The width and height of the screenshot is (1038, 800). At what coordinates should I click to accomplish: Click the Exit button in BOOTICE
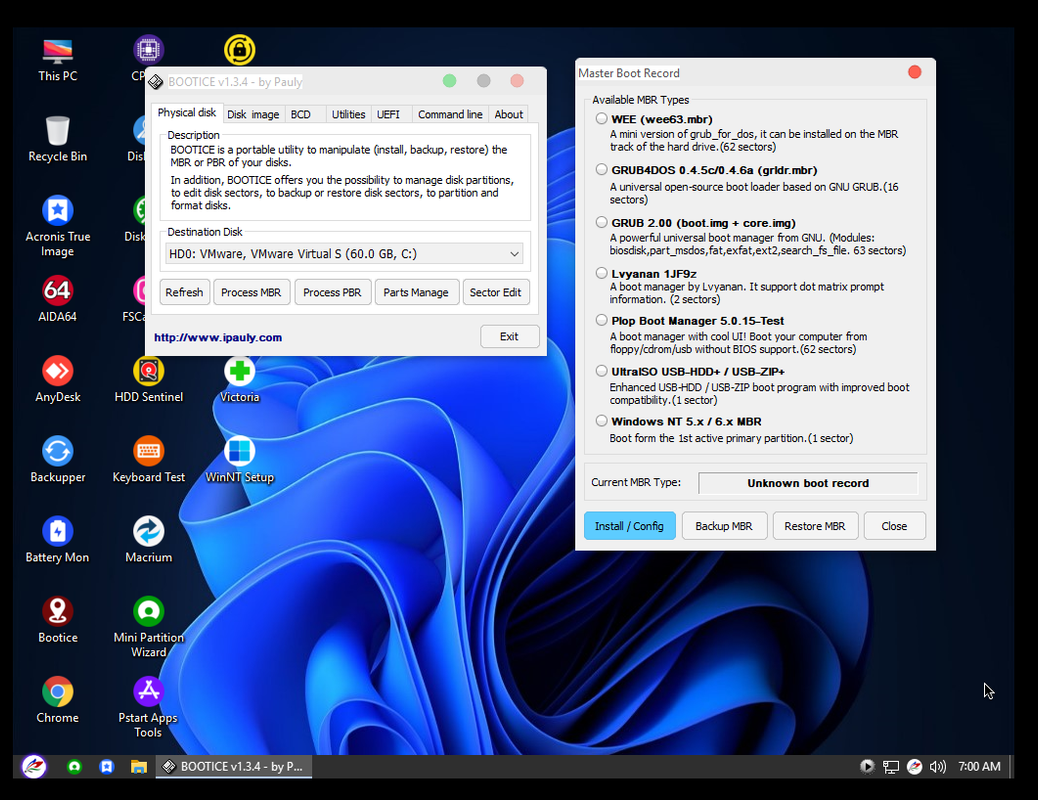click(509, 336)
